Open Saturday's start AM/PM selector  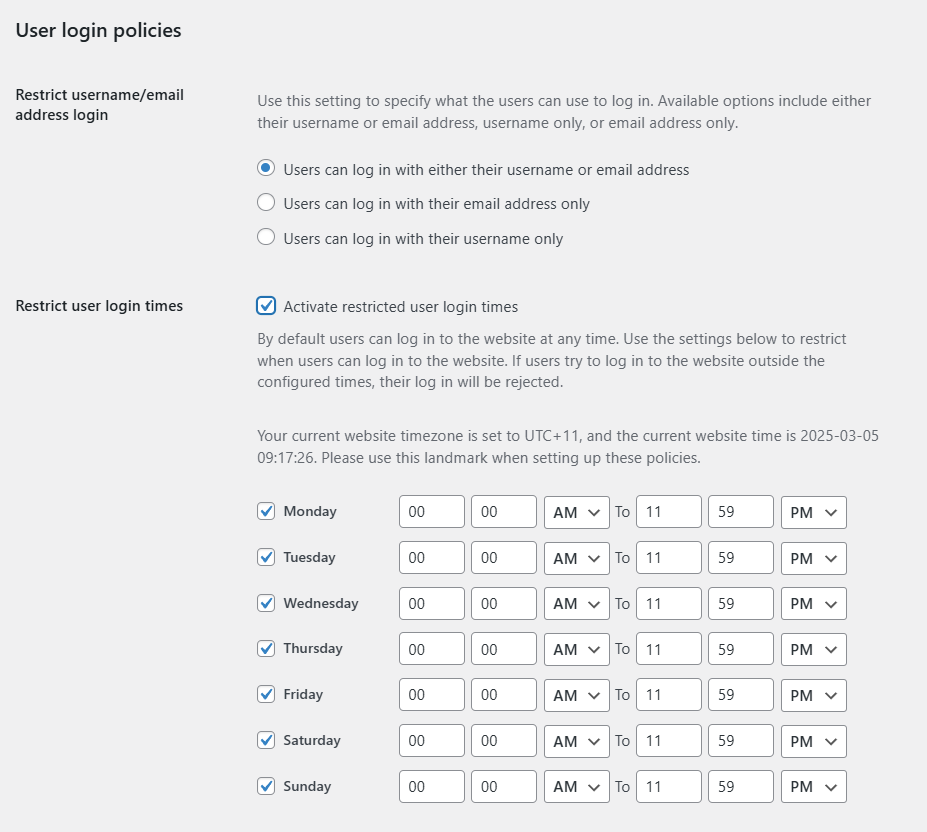pos(576,741)
